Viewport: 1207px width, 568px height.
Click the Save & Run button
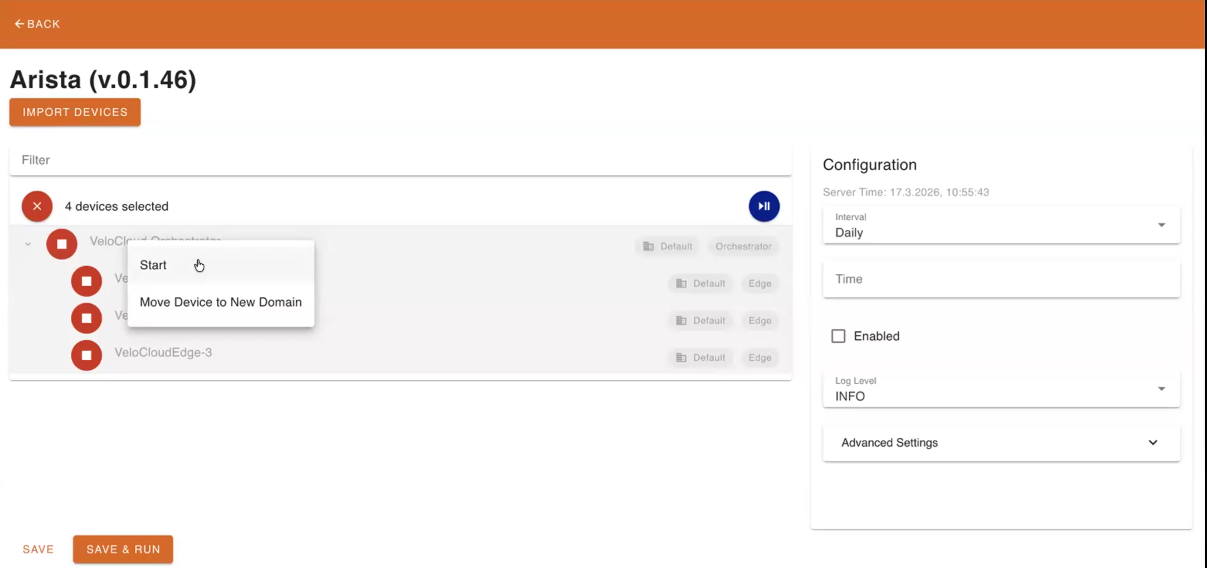point(123,549)
